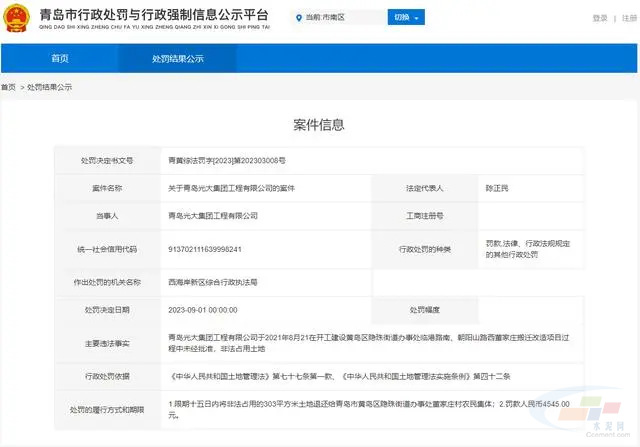Select credit code 913702111639998241
640x447 pixels.
(205, 249)
